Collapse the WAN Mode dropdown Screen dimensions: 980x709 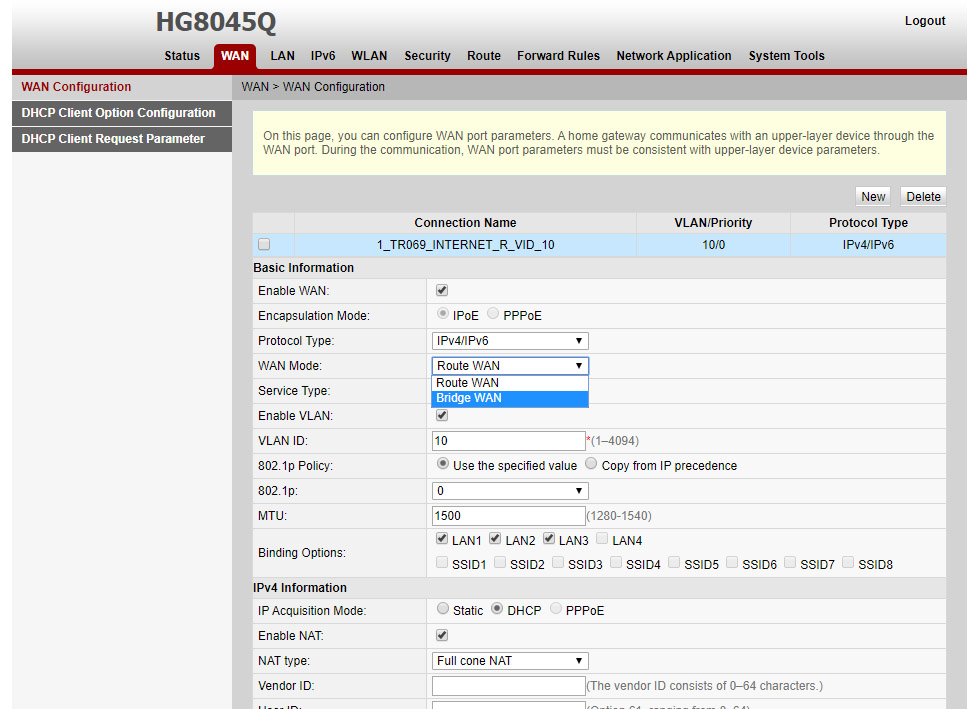[510, 366]
